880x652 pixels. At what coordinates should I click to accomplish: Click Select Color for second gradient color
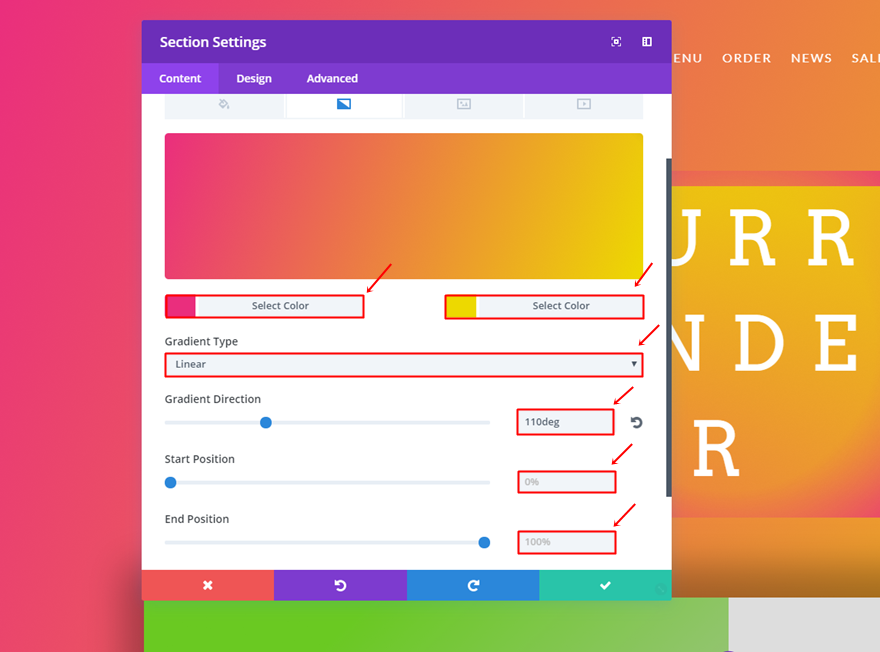click(560, 307)
